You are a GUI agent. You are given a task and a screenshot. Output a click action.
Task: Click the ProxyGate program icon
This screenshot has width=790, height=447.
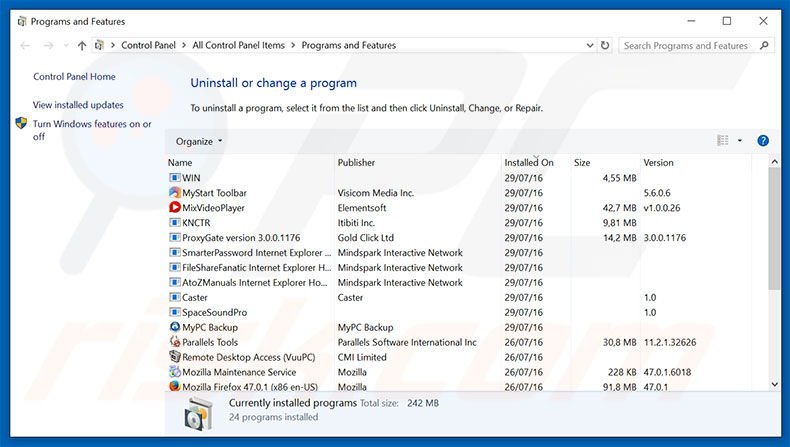174,237
